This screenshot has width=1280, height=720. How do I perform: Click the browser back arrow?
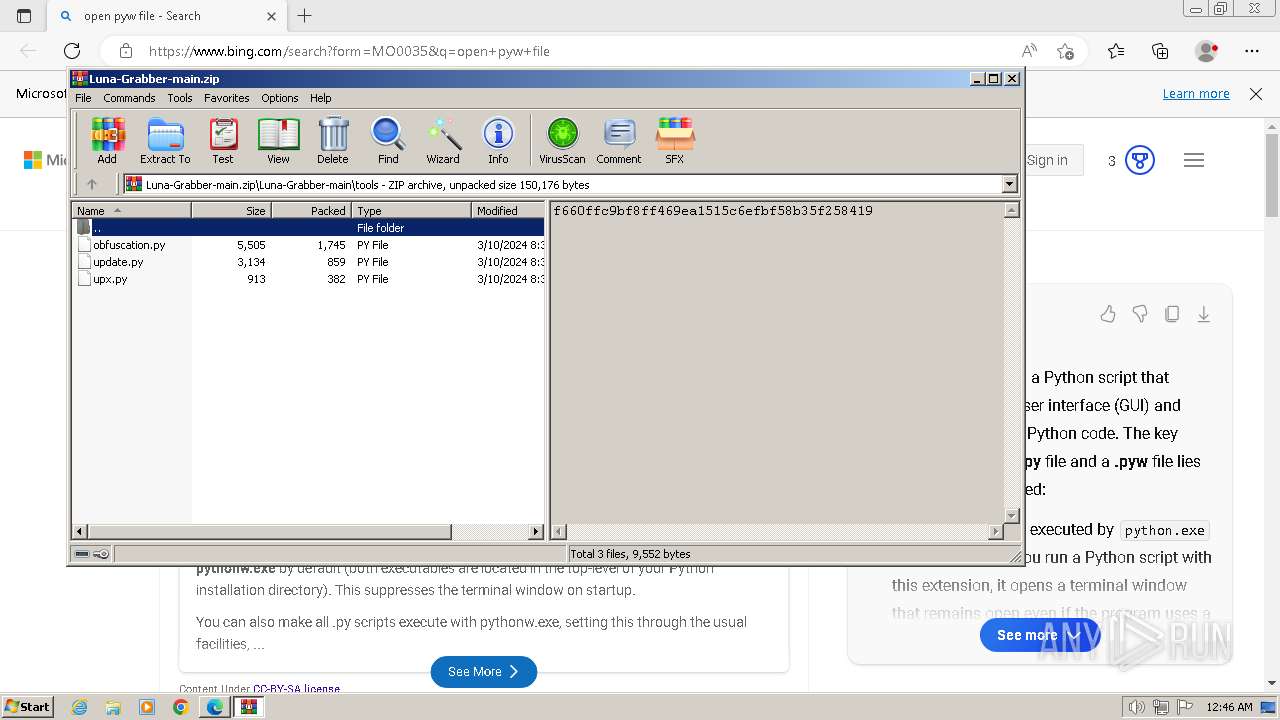coord(28,51)
